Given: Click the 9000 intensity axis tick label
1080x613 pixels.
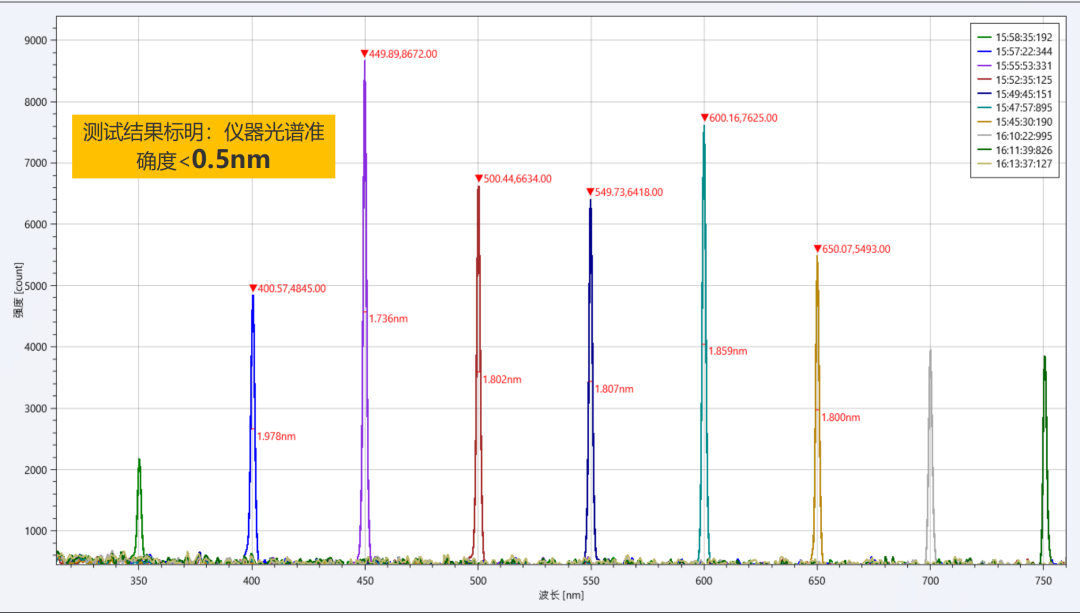Looking at the screenshot, I should click(35, 41).
